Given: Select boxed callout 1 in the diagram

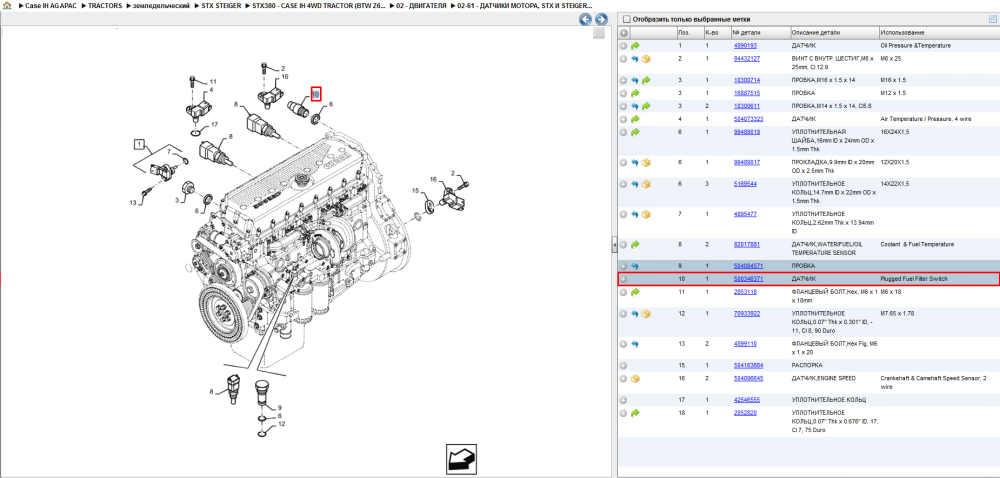Looking at the screenshot, I should pos(138,144).
